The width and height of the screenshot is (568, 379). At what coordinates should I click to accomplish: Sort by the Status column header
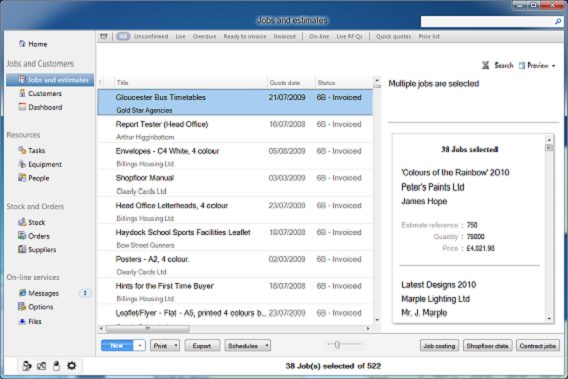coord(344,83)
